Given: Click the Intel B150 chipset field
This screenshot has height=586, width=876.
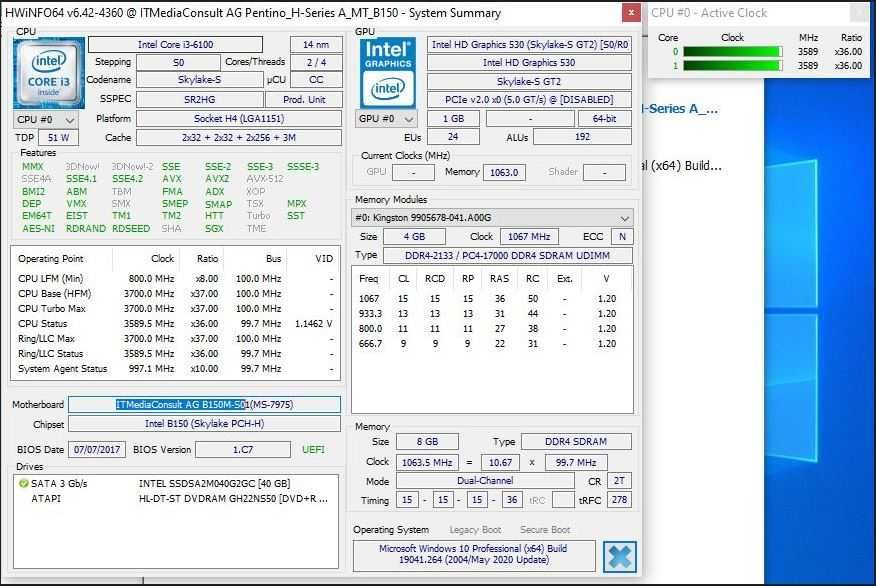Looking at the screenshot, I should (x=204, y=424).
